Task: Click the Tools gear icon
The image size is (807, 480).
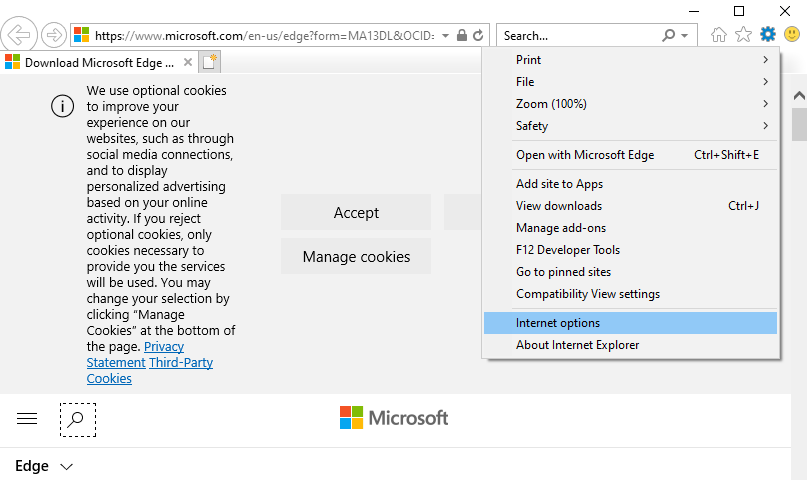Action: tap(767, 34)
